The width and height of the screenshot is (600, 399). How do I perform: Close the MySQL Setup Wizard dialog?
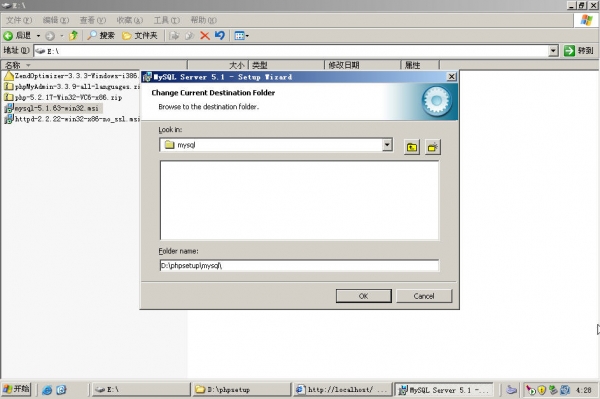[452, 77]
